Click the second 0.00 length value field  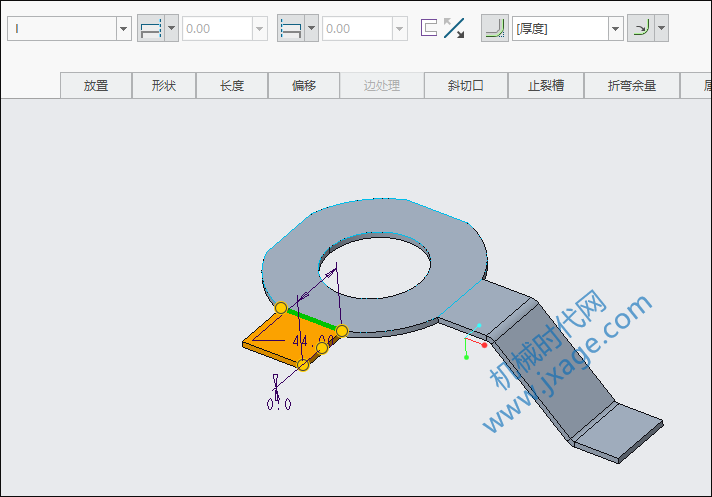tap(357, 29)
